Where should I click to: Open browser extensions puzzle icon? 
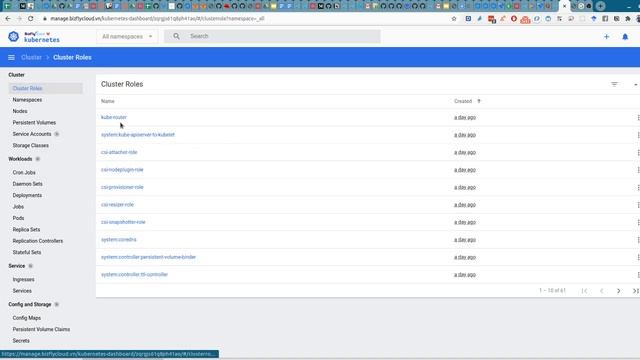pos(628,18)
